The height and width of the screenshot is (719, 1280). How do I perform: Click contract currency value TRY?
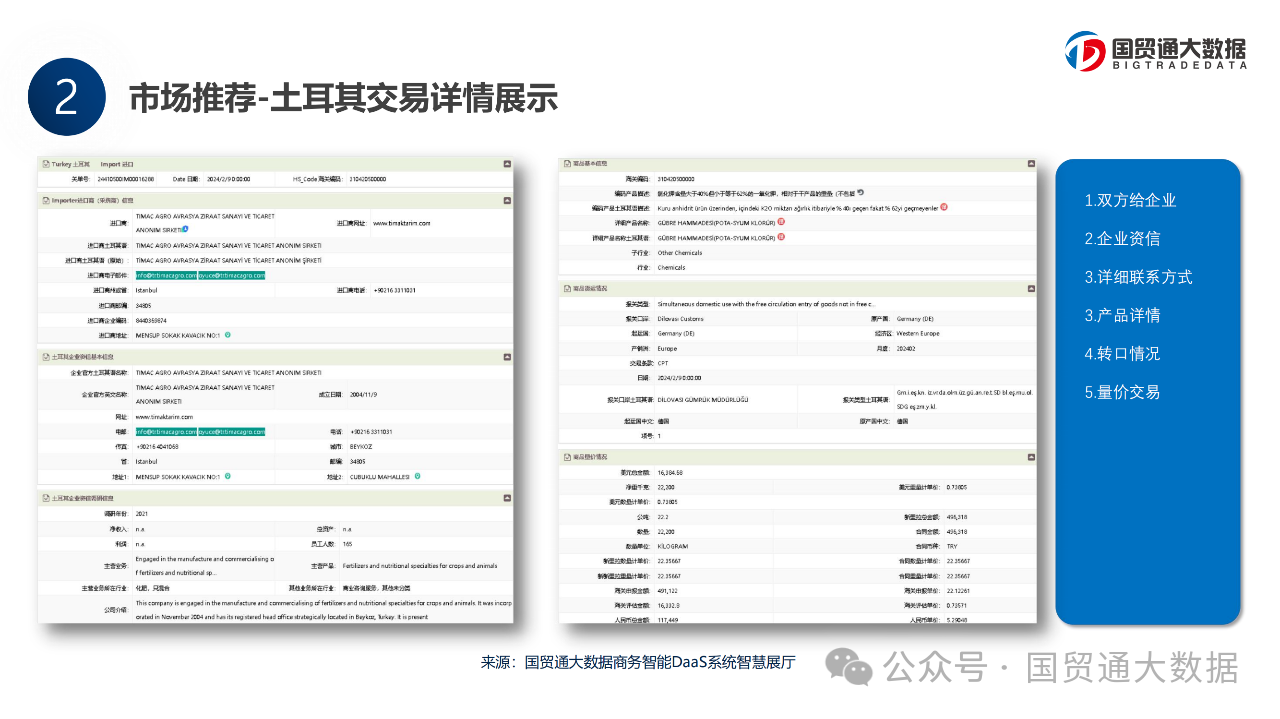pyautogui.click(x=951, y=546)
